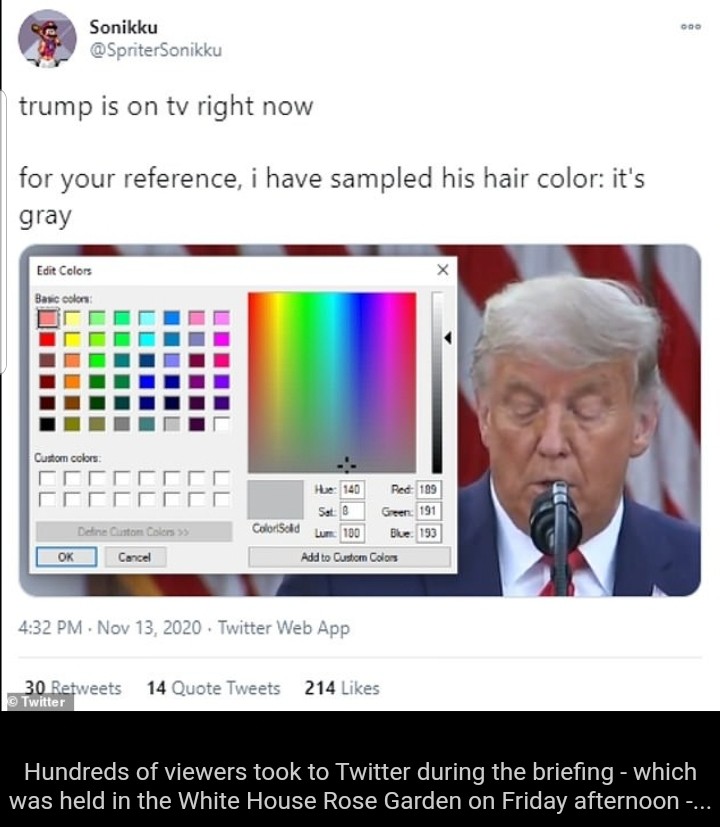Open the tweet's three-dot options menu

tap(690, 26)
